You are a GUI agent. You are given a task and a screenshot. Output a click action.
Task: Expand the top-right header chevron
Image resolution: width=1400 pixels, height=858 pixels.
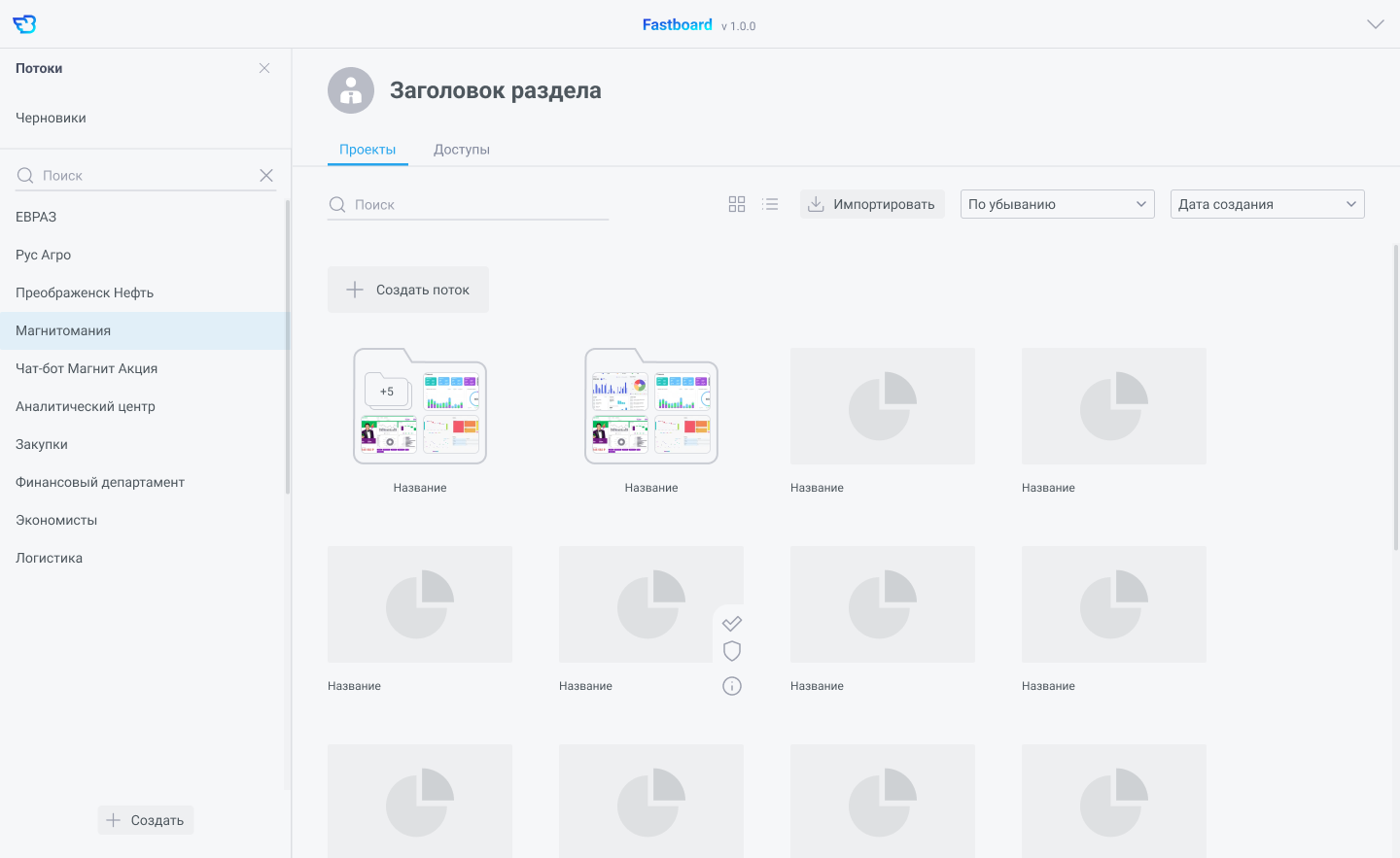(x=1375, y=24)
